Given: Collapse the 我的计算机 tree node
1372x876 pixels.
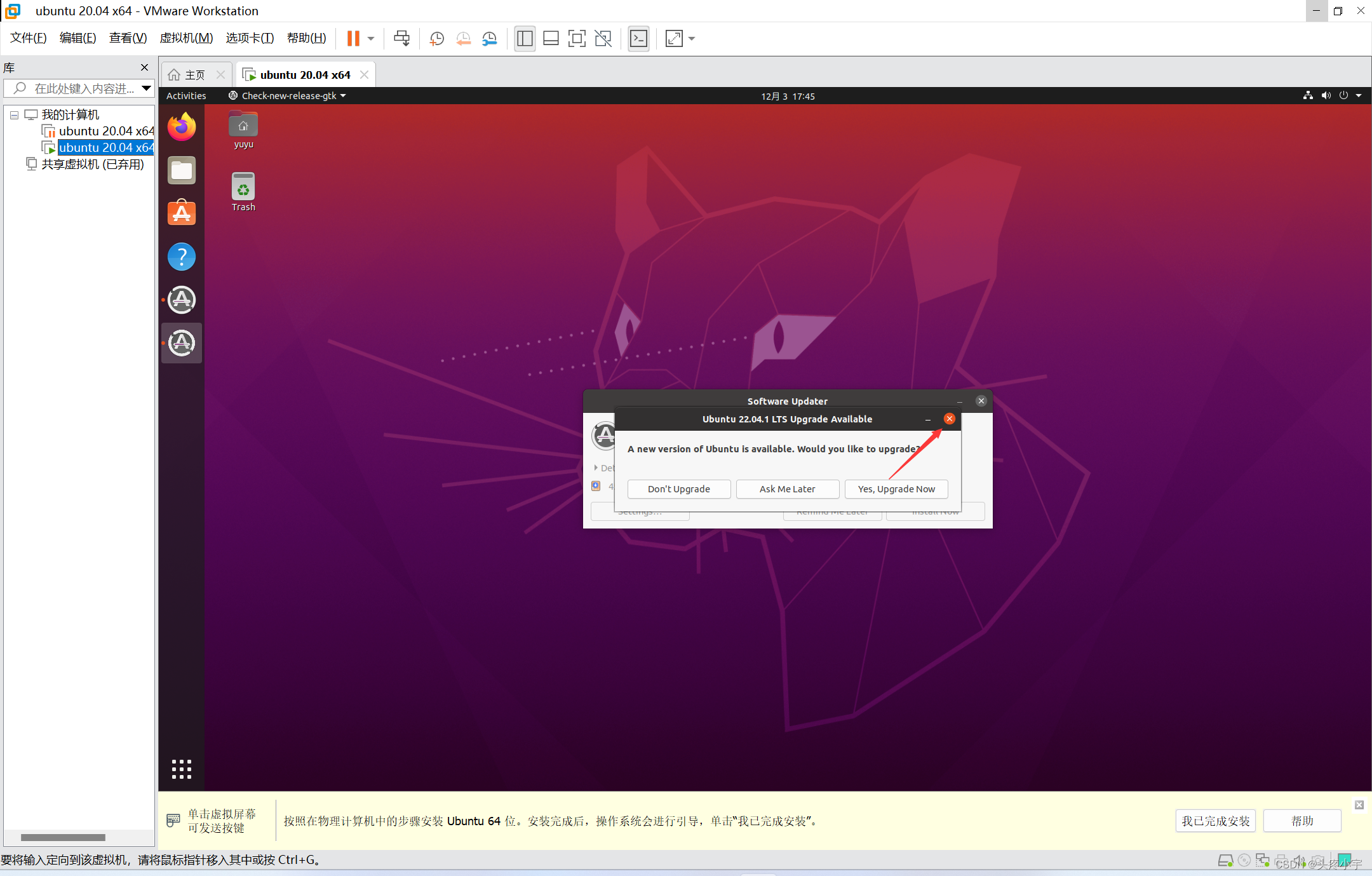Looking at the screenshot, I should [x=14, y=116].
